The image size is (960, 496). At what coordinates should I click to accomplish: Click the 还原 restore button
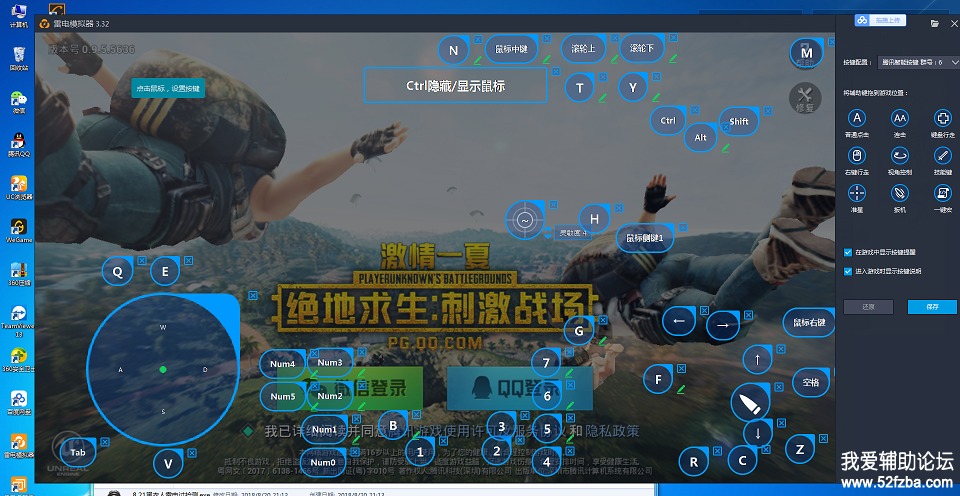coord(868,307)
